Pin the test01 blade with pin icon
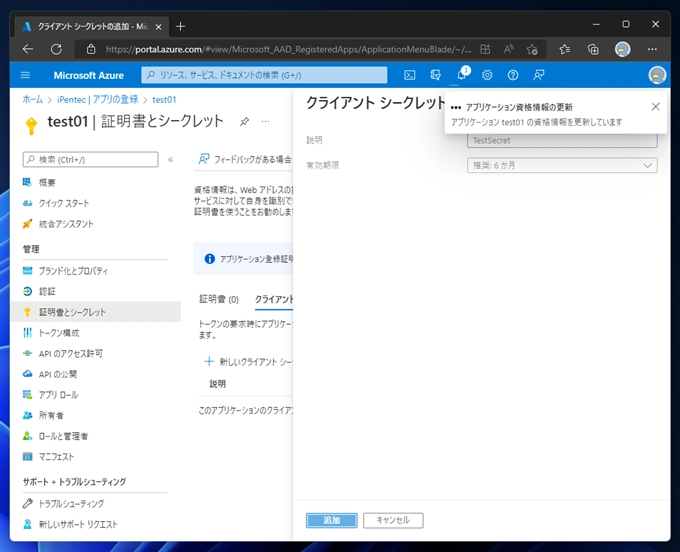The height and width of the screenshot is (552, 680). tap(245, 121)
